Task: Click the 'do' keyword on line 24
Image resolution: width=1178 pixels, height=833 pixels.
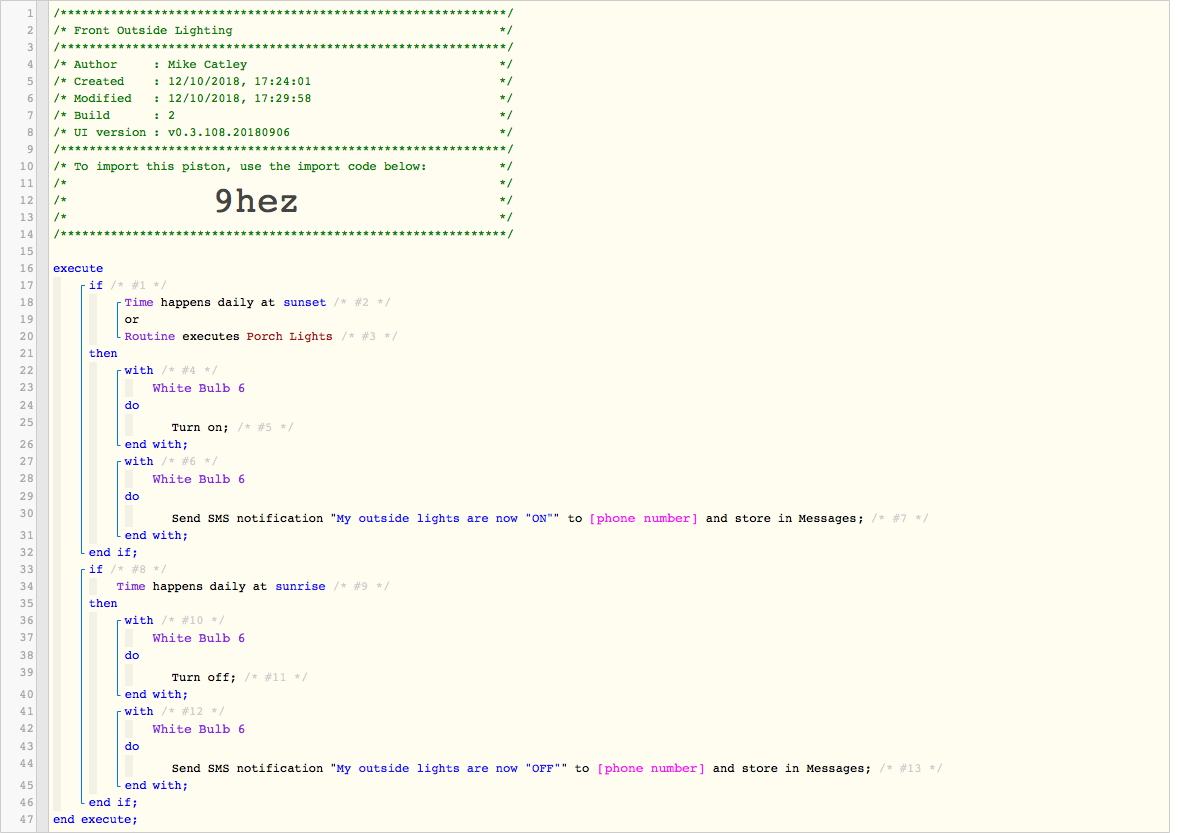Action: [132, 405]
